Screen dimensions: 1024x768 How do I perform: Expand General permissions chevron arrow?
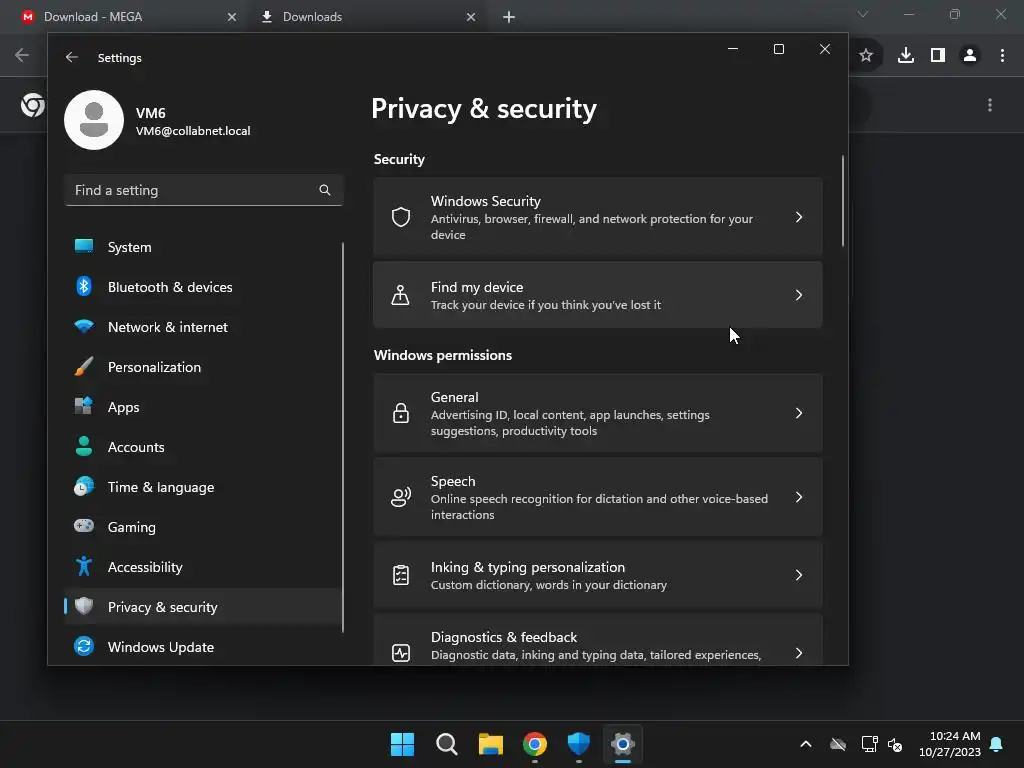(x=799, y=413)
